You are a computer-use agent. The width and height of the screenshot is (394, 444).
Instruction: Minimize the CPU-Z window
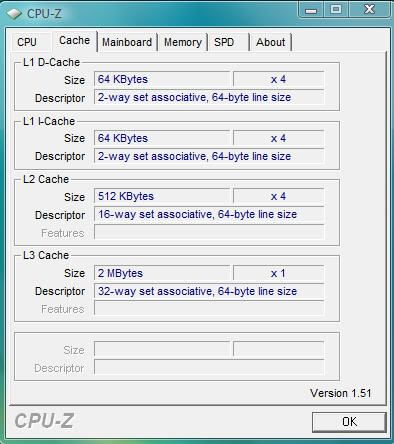point(311,10)
